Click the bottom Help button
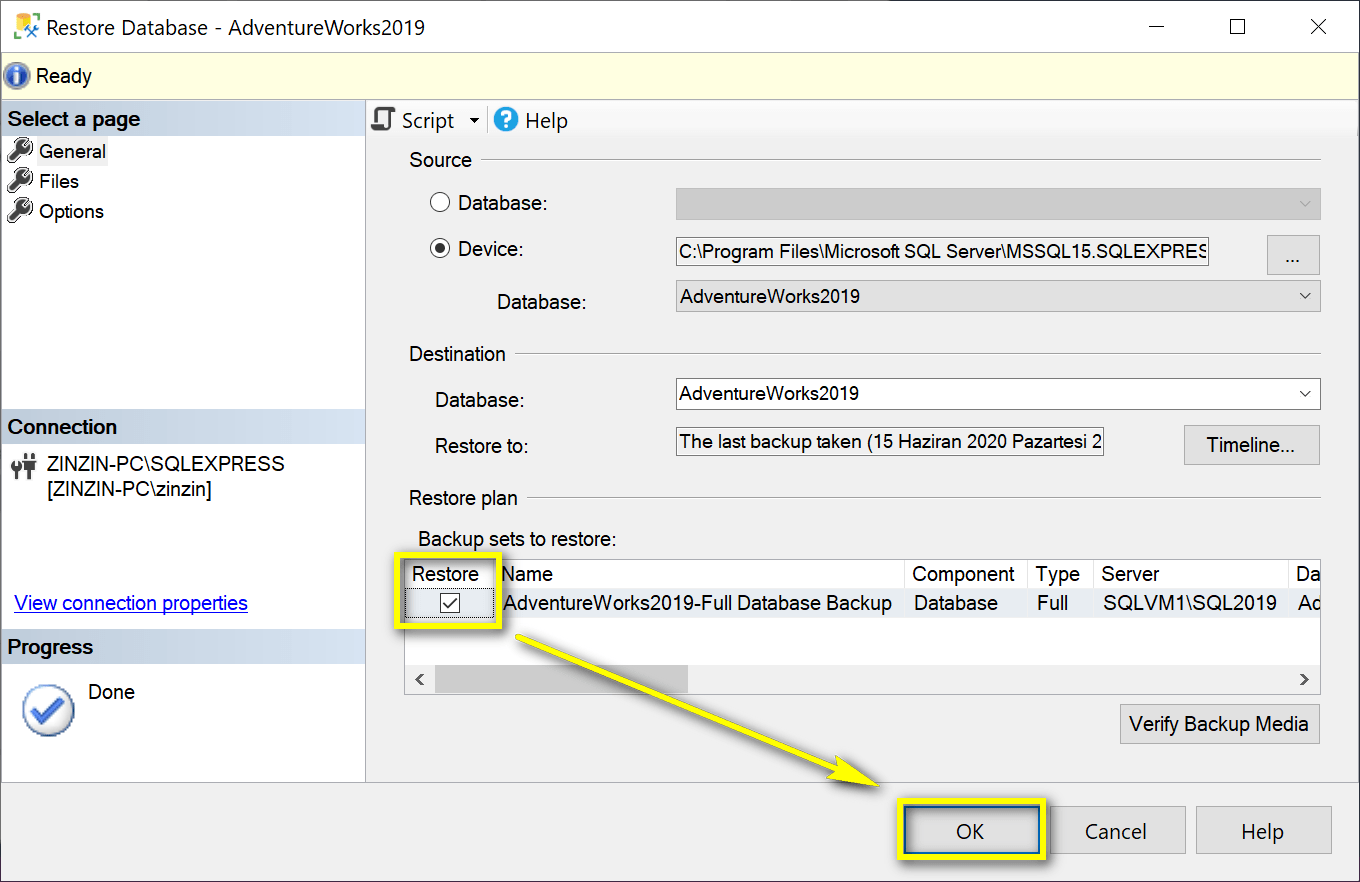 tap(1263, 831)
